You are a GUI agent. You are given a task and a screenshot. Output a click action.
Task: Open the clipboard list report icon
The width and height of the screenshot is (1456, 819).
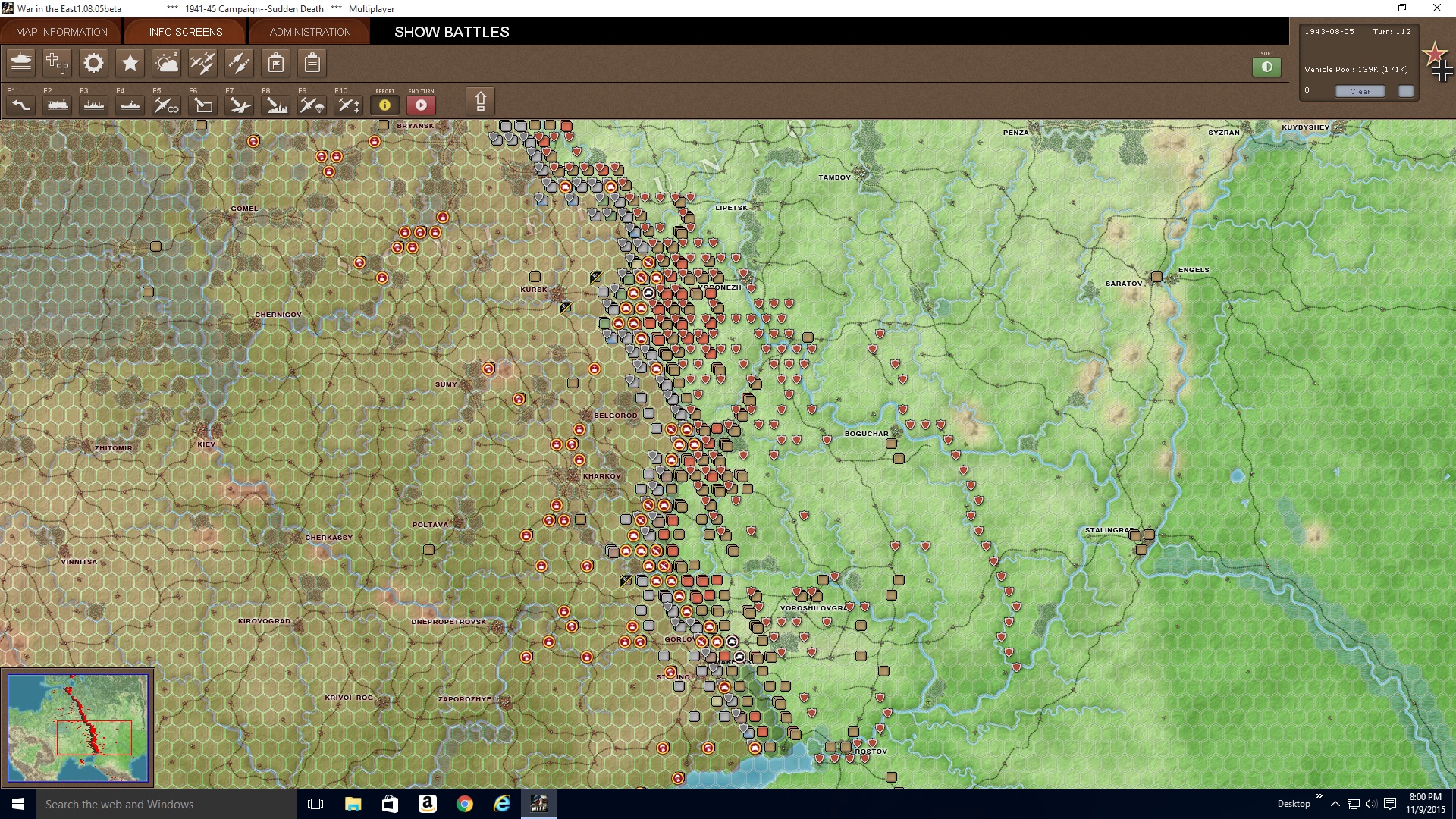pyautogui.click(x=312, y=63)
